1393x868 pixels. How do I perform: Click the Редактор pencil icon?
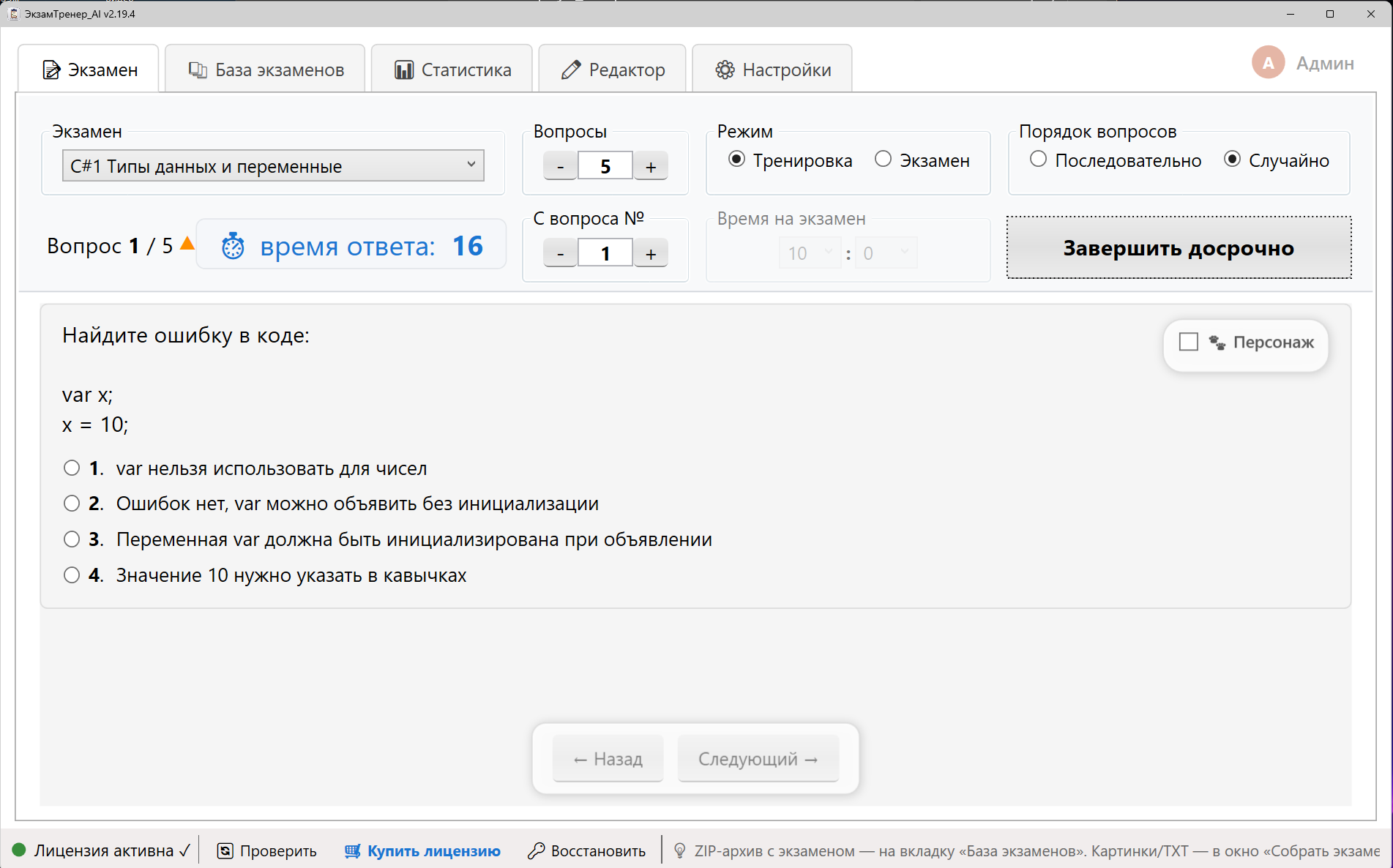[571, 70]
